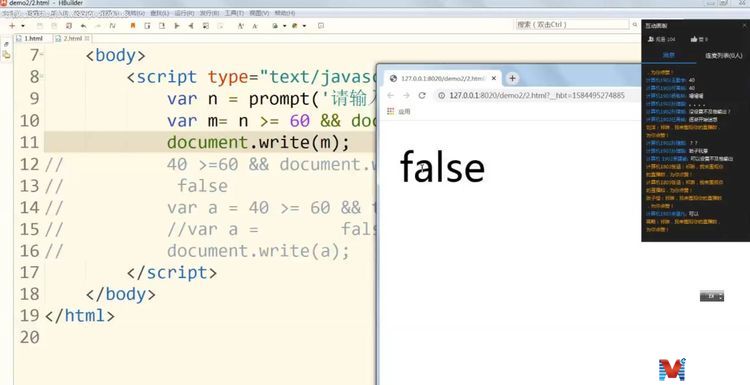Open the 工具(T) menu
Image resolution: width=750 pixels, height=385 pixels.
(234, 13)
